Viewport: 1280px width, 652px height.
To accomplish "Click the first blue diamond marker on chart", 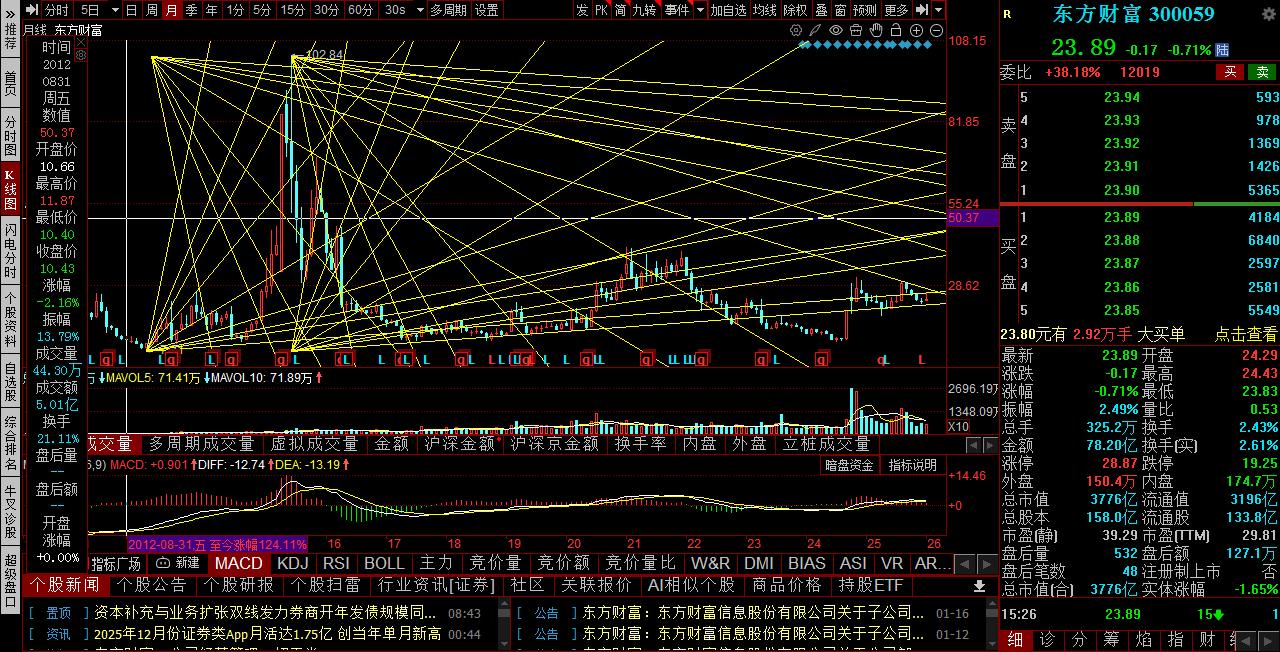I will (x=803, y=45).
